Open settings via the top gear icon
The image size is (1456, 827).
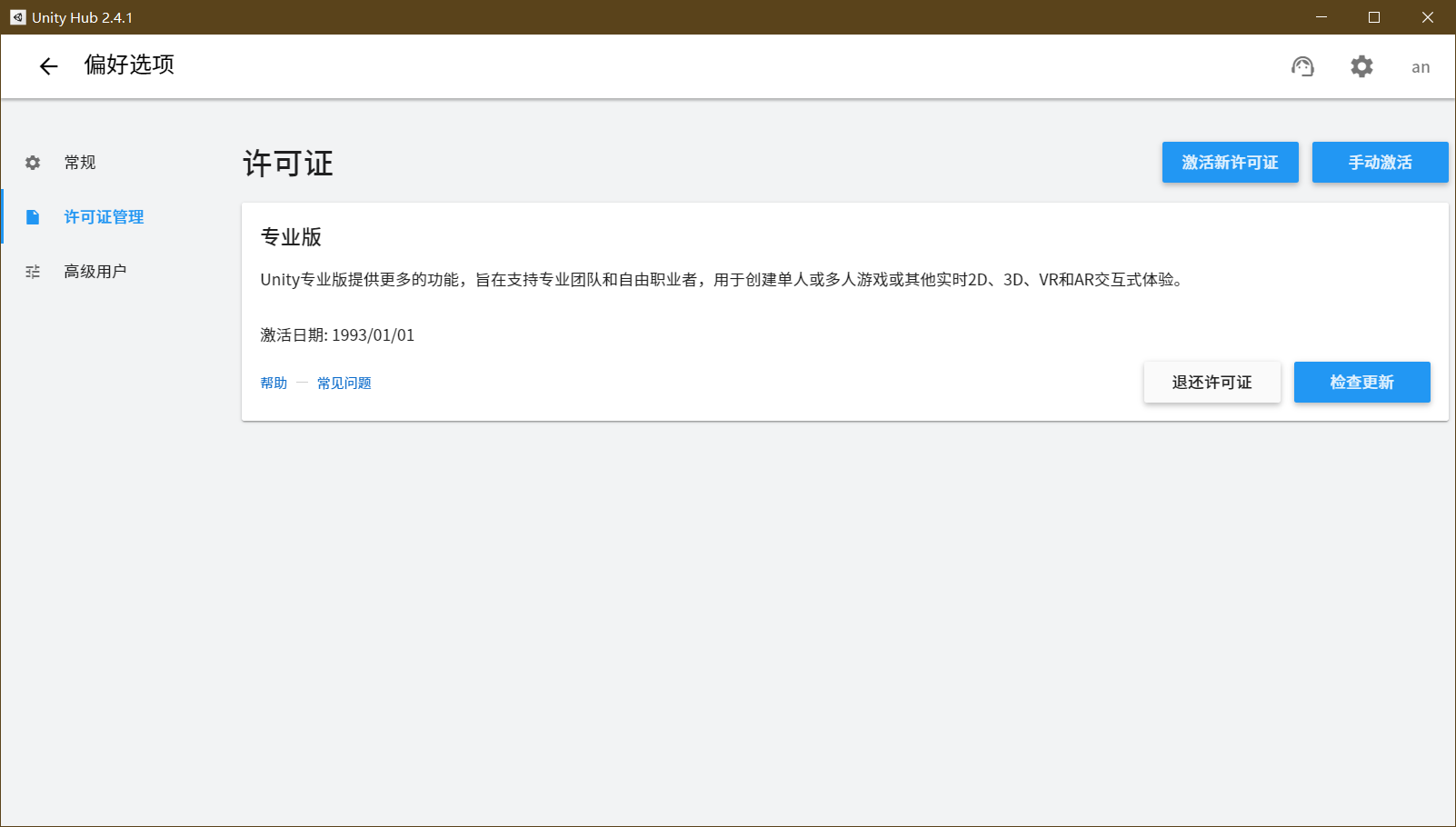pyautogui.click(x=1361, y=66)
